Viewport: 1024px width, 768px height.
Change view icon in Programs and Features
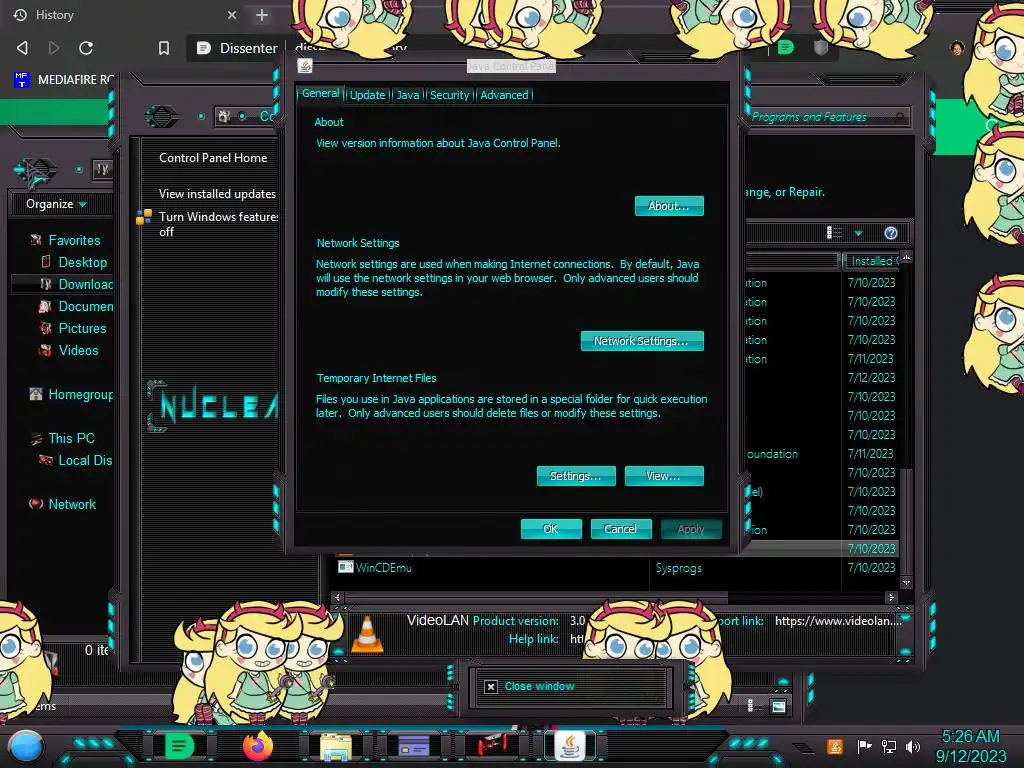tap(834, 233)
